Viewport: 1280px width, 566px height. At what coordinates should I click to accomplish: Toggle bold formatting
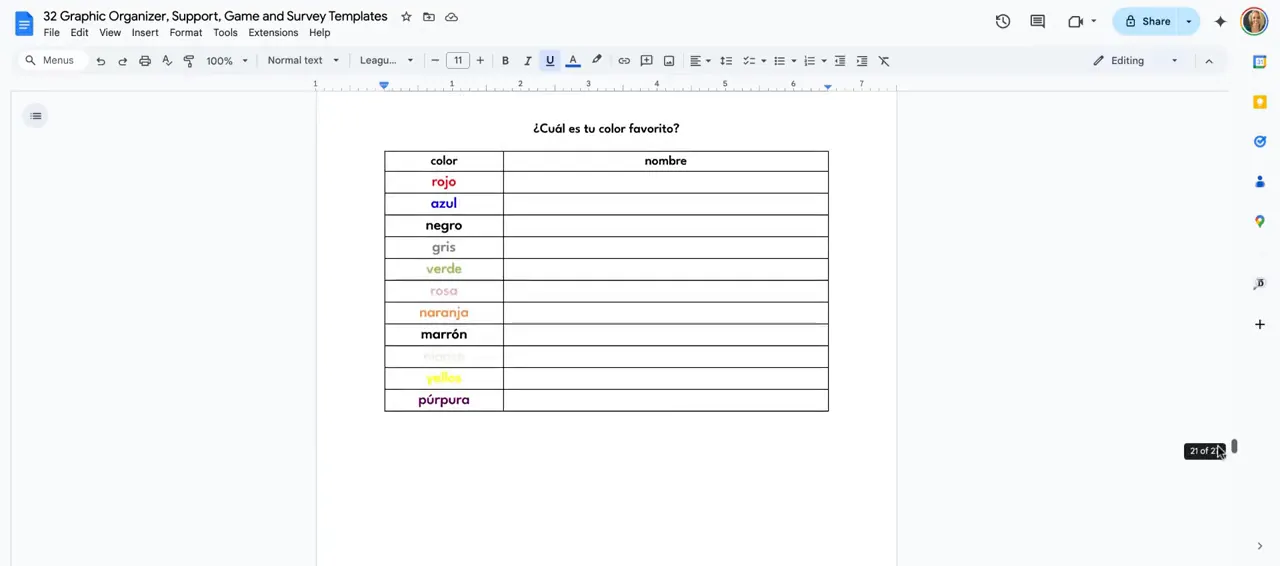(505, 61)
